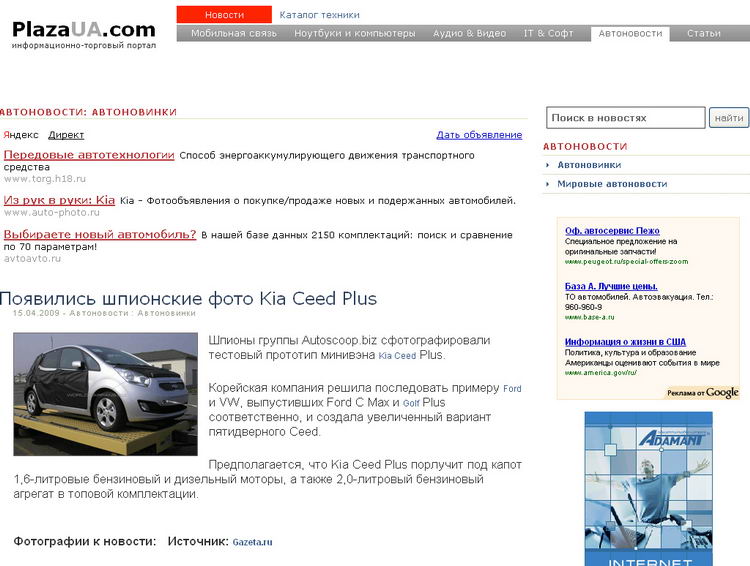Click the www.base-a.ru URL
Image resolution: width=750 pixels, height=566 pixels.
[589, 317]
